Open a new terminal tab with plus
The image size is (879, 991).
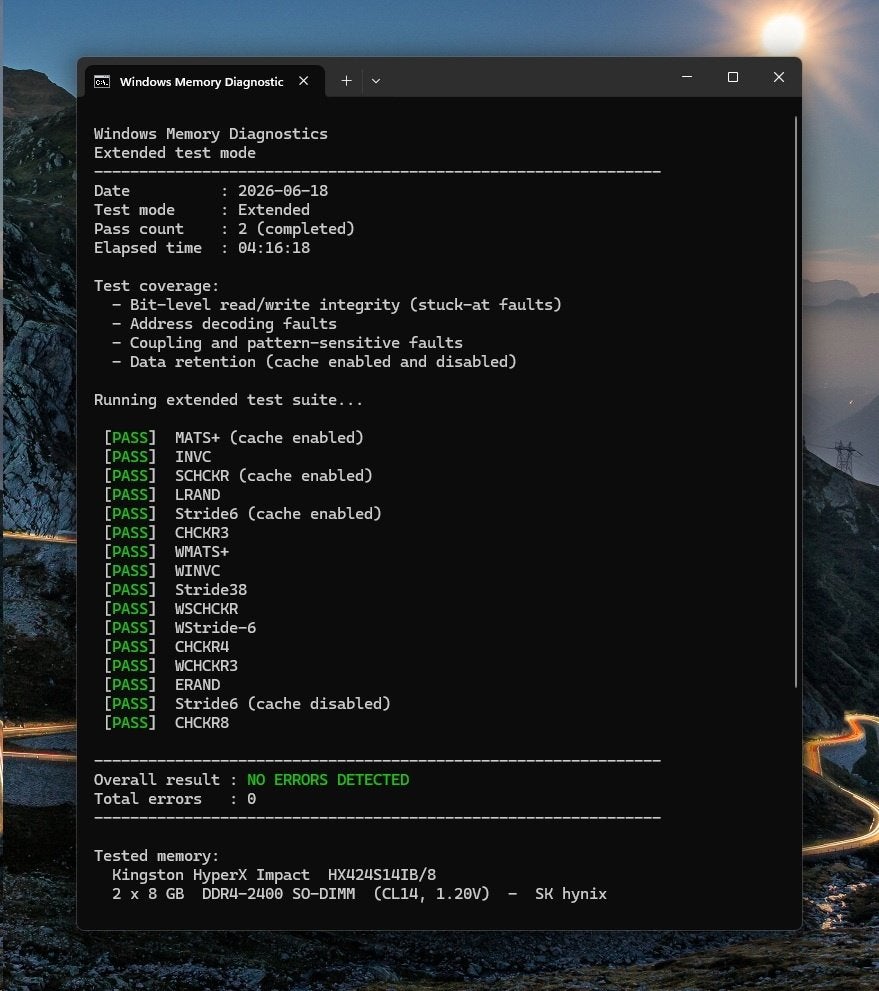click(x=346, y=81)
